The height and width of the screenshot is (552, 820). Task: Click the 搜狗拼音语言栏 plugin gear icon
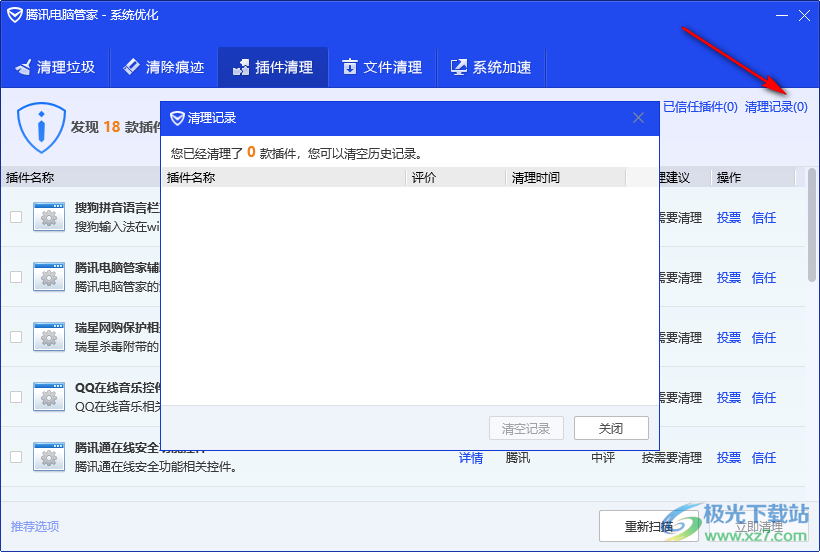[49, 216]
